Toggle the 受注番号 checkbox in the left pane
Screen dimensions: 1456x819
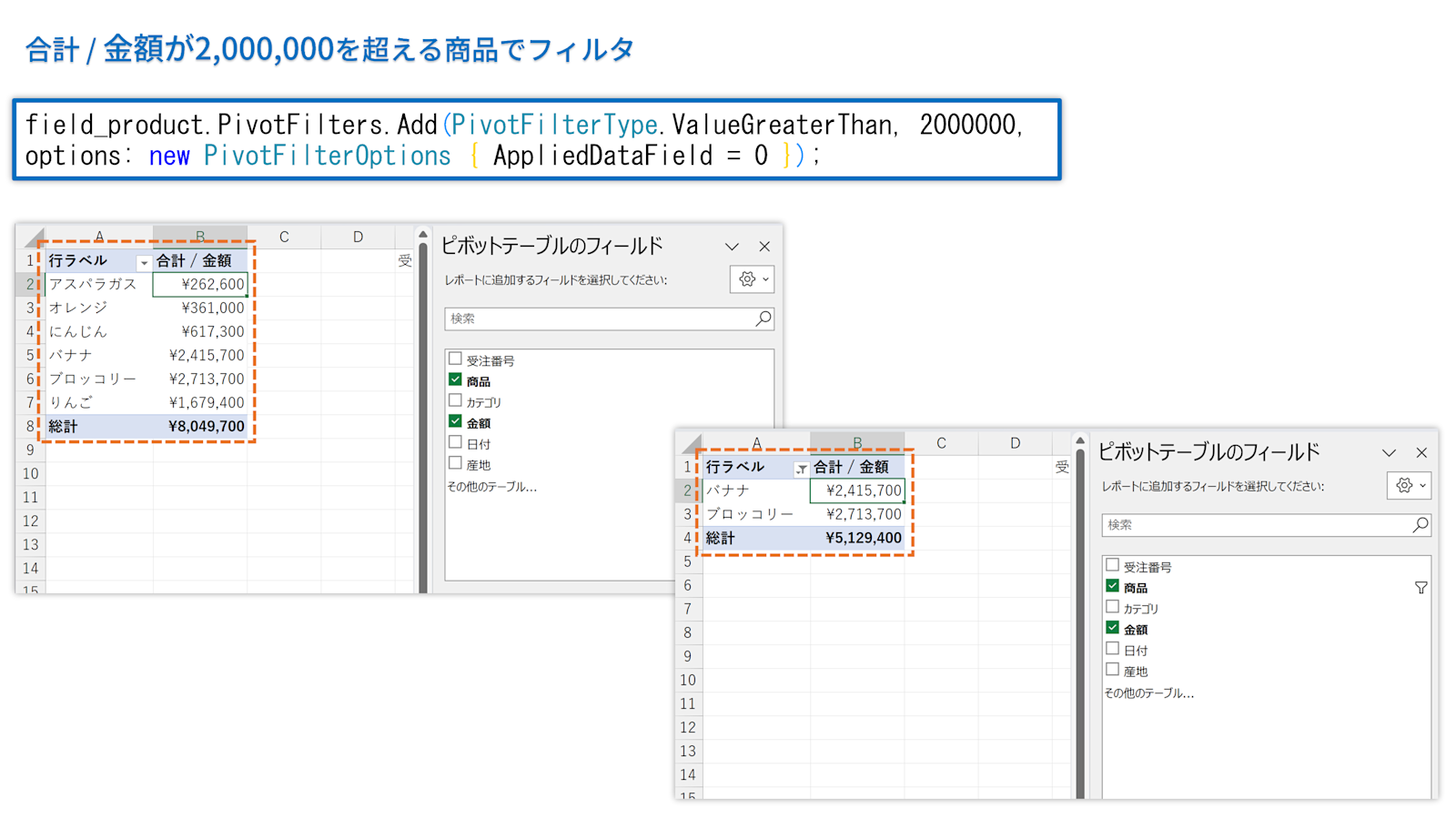(x=455, y=359)
